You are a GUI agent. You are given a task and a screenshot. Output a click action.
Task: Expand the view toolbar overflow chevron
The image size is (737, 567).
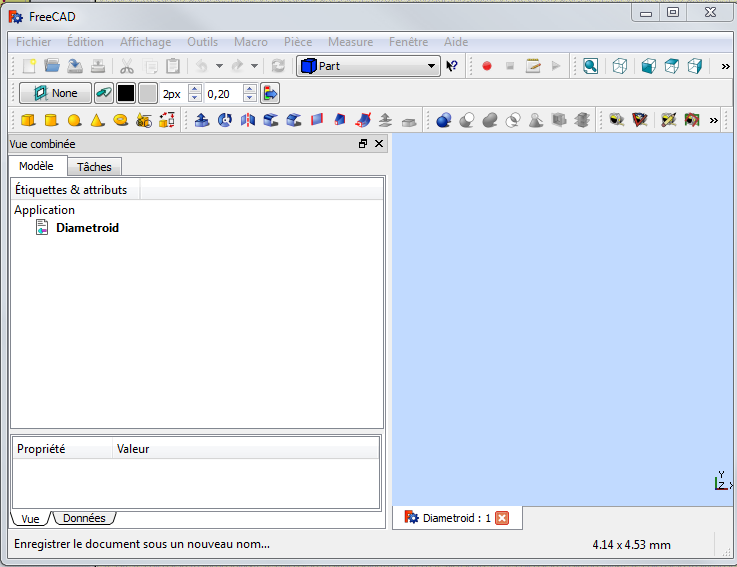point(725,67)
